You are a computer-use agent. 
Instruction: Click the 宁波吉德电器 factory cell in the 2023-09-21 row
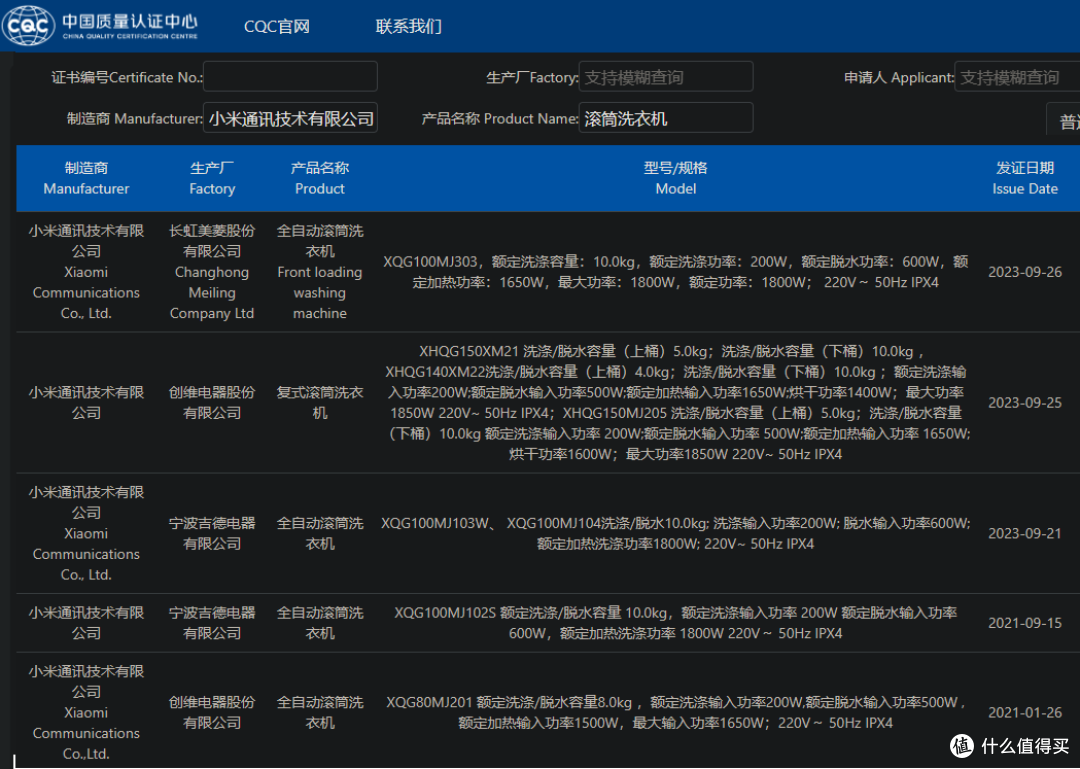pyautogui.click(x=212, y=533)
